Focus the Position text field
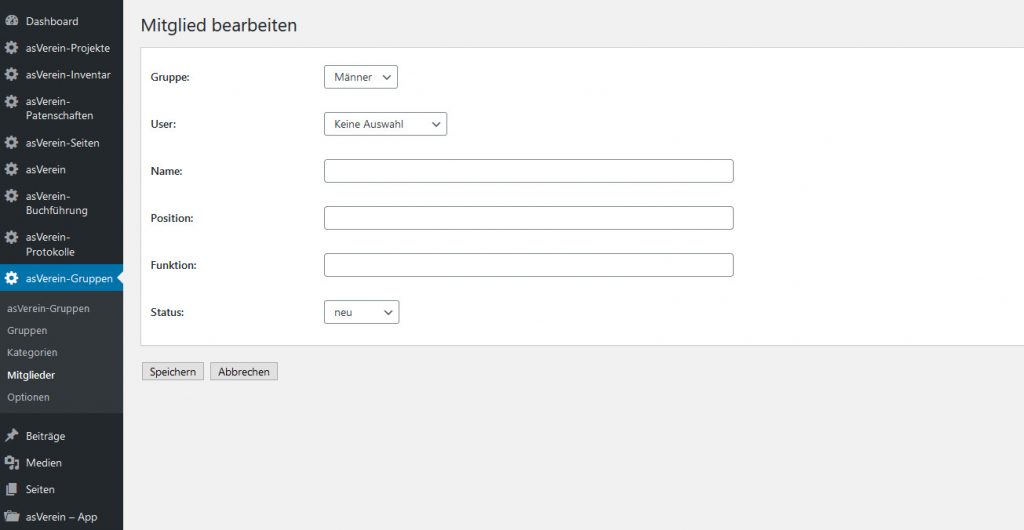Viewport: 1024px width, 530px height. (528, 218)
